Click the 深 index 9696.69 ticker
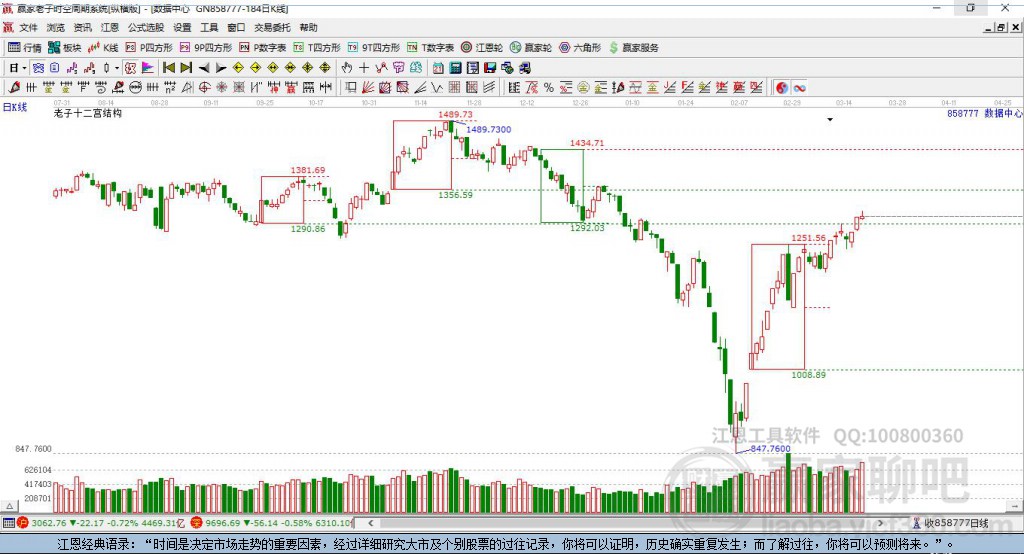 pyautogui.click(x=272, y=523)
